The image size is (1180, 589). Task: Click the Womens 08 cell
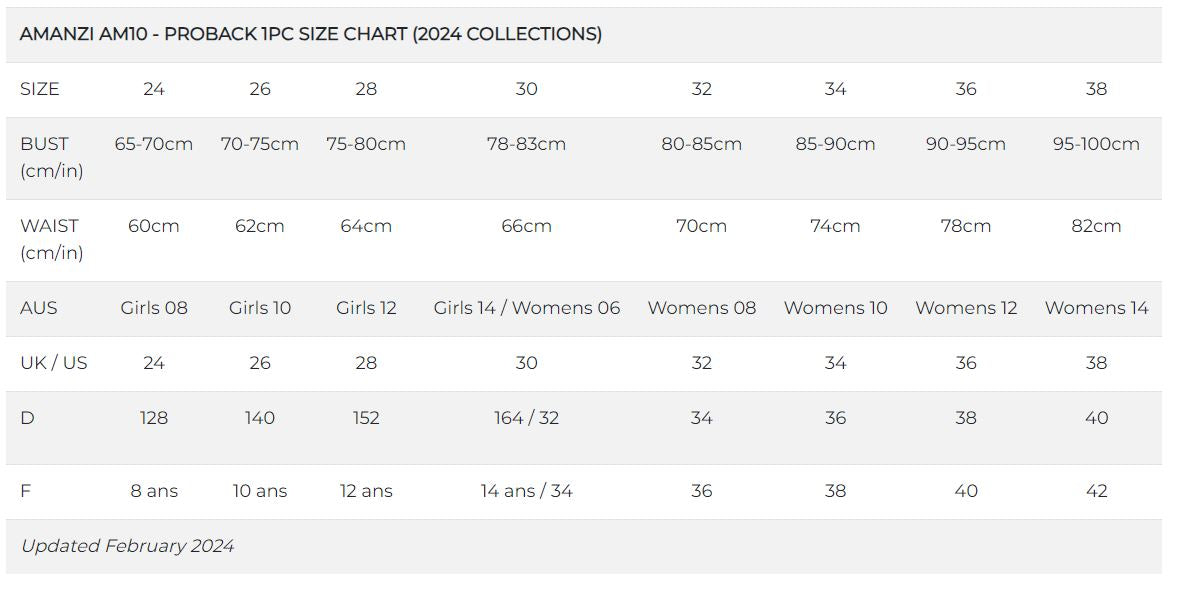tap(701, 308)
